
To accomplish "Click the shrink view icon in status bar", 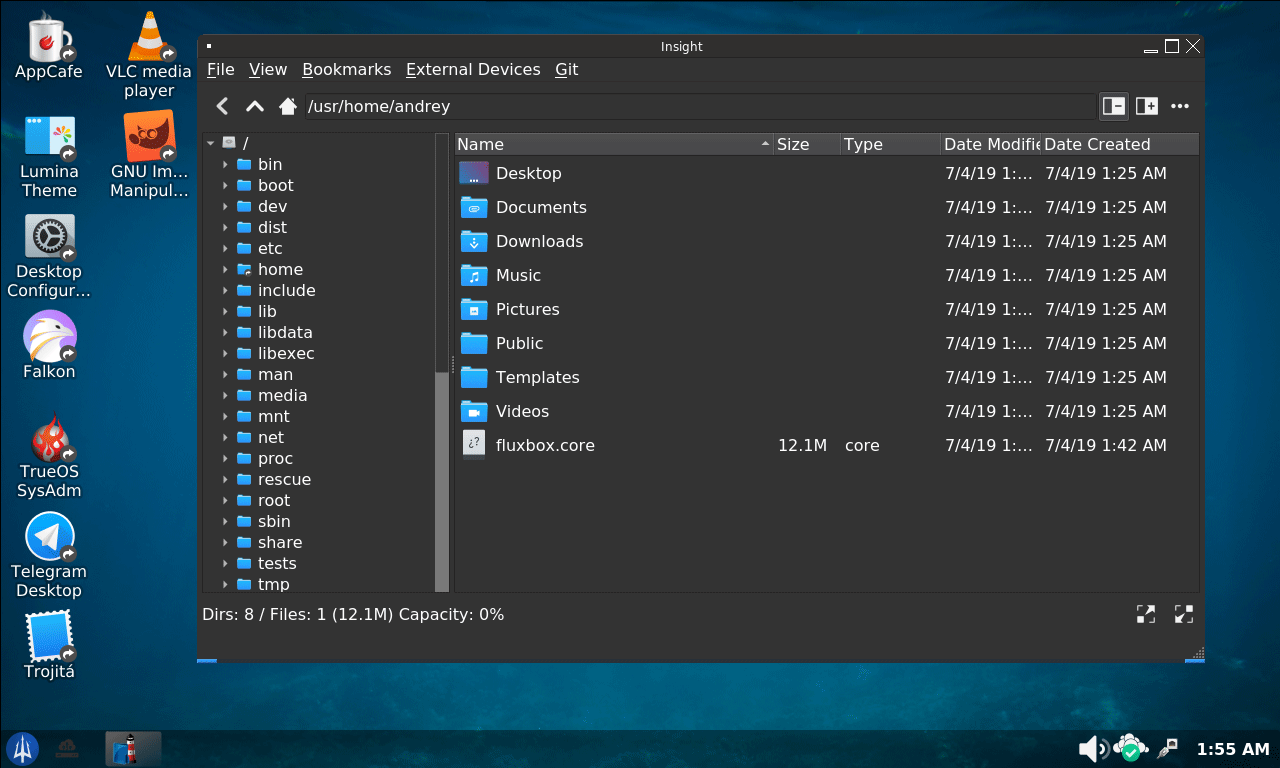I will [x=1183, y=614].
